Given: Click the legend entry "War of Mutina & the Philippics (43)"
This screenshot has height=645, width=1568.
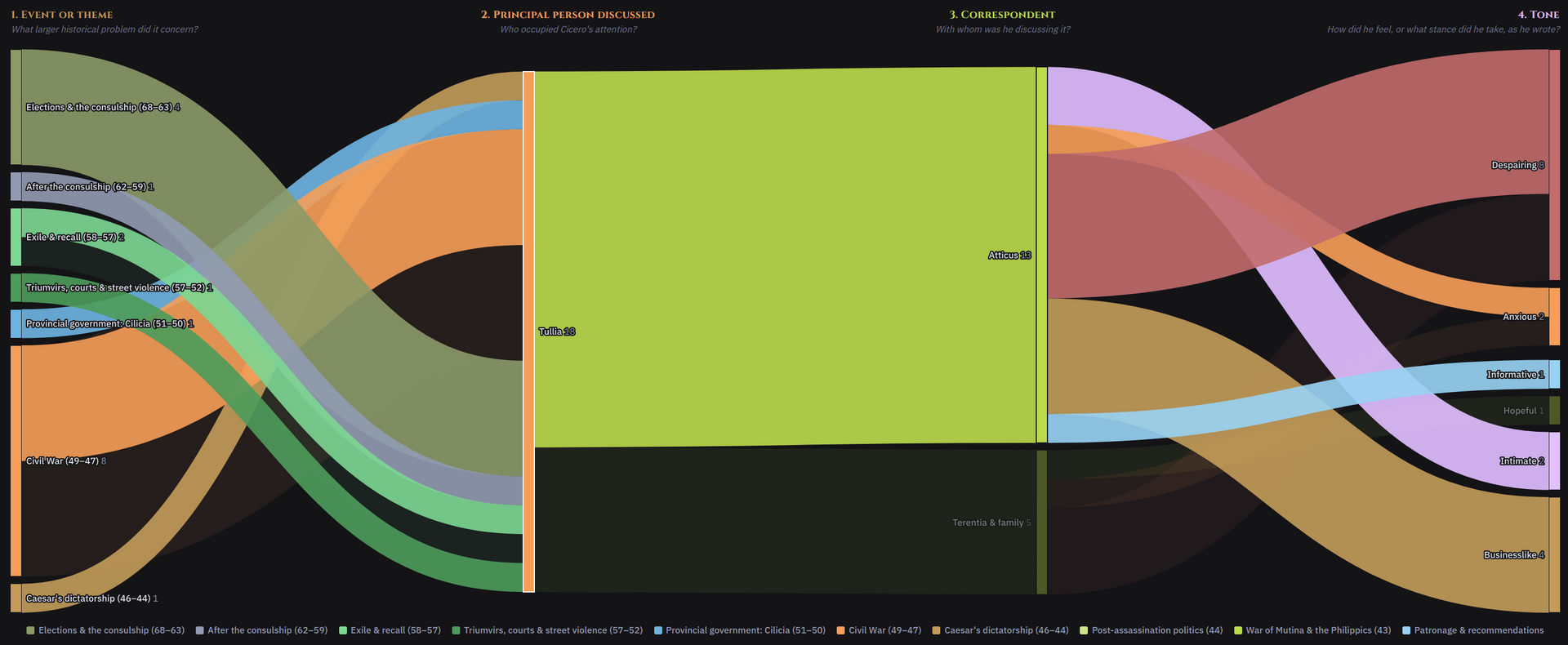Looking at the screenshot, I should pyautogui.click(x=1312, y=630).
